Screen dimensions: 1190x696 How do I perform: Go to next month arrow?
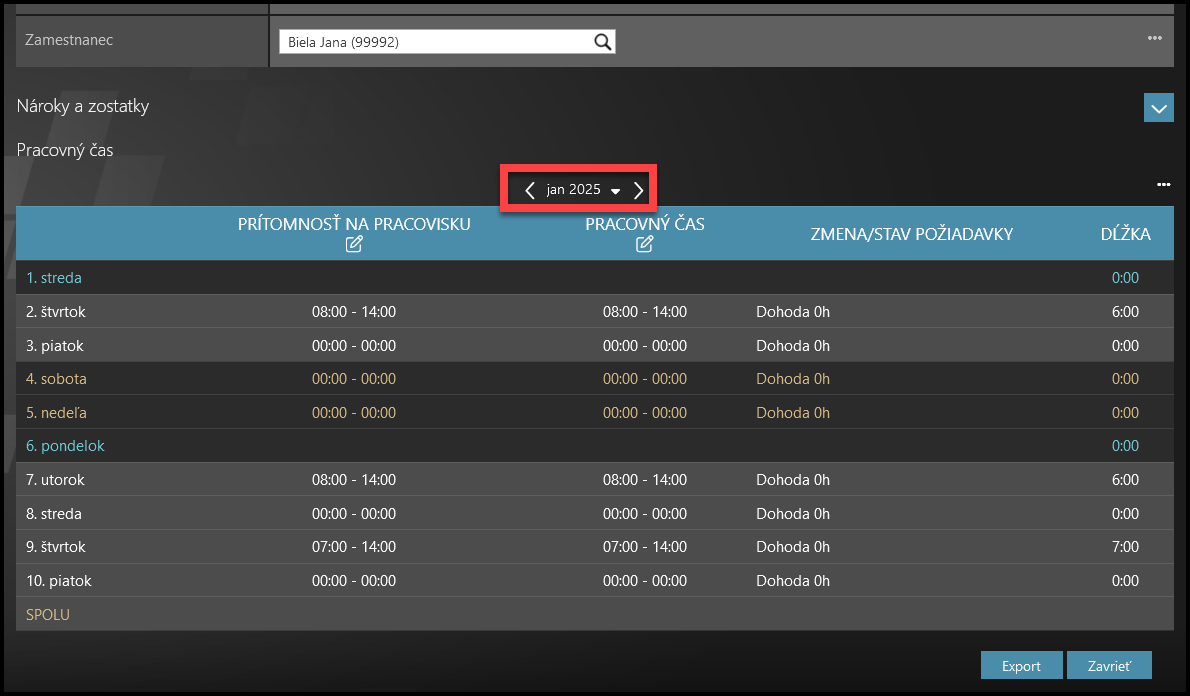(638, 190)
